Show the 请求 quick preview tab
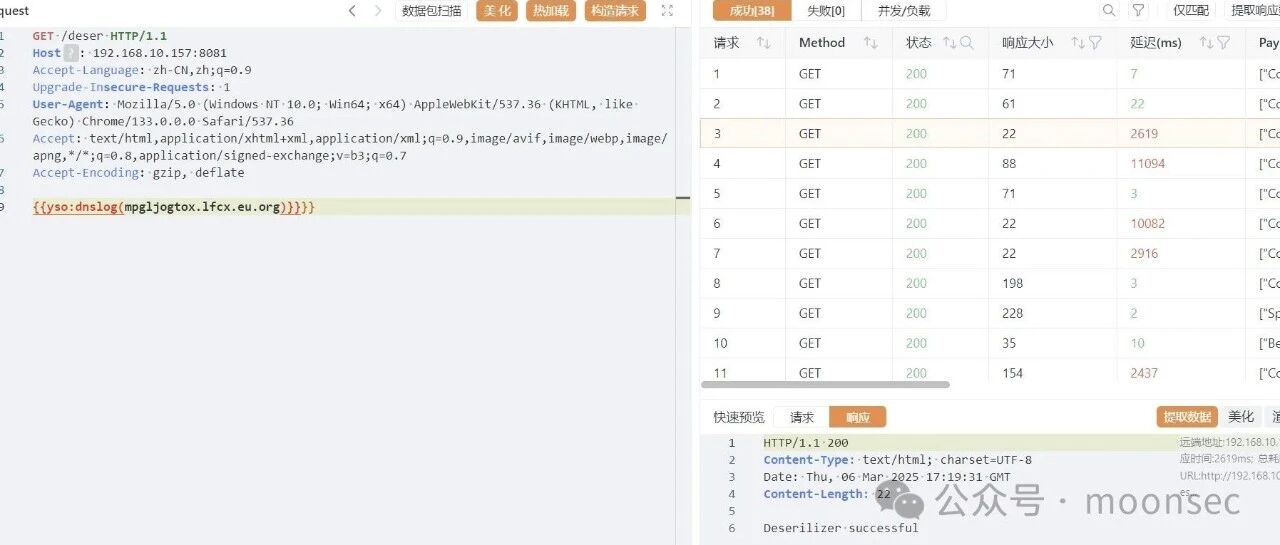1280x545 pixels. point(802,417)
